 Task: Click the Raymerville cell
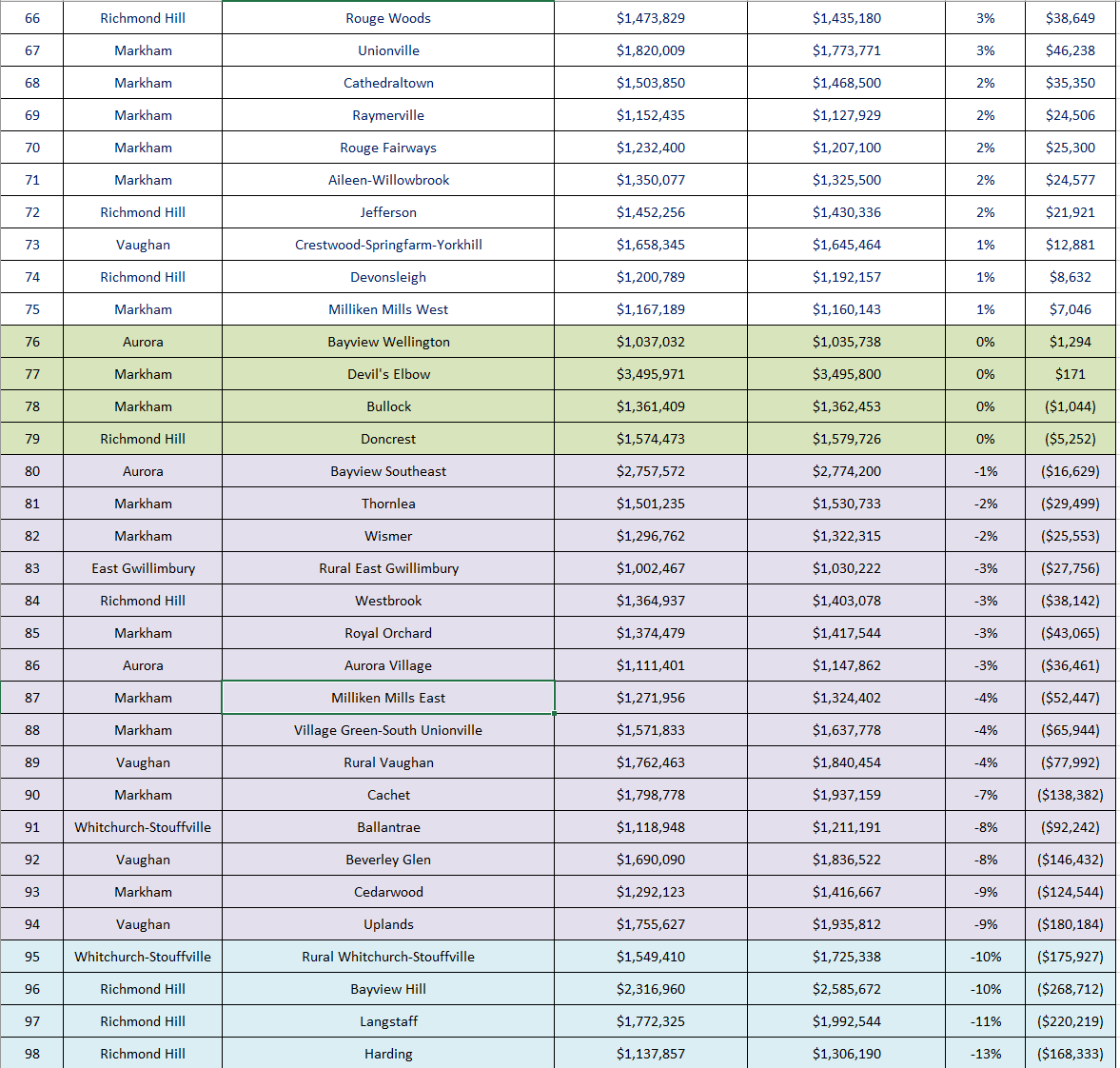(388, 115)
